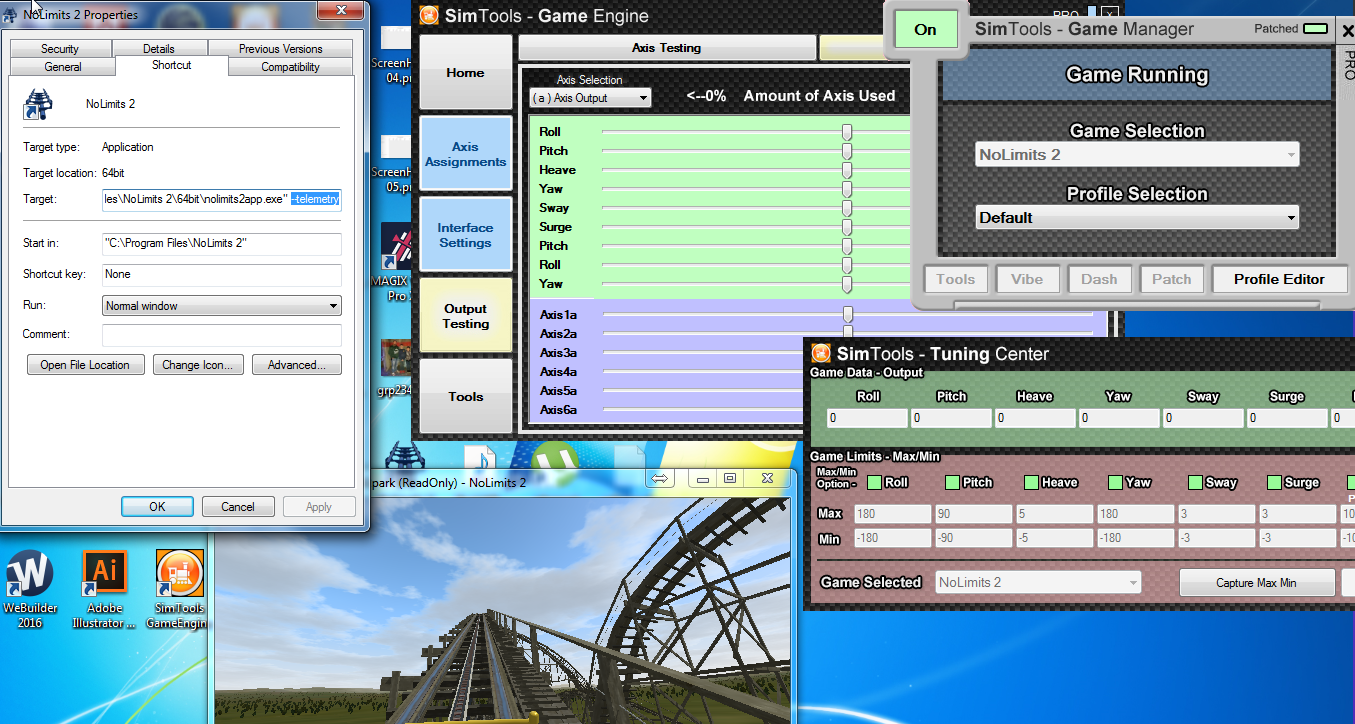Select Axis Testing tab button
This screenshot has height=724, width=1355.
(x=667, y=48)
